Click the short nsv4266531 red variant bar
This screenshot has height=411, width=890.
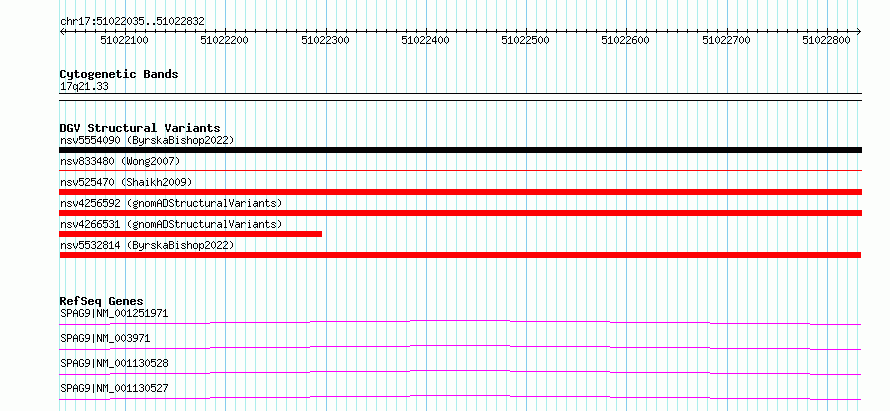tap(191, 234)
